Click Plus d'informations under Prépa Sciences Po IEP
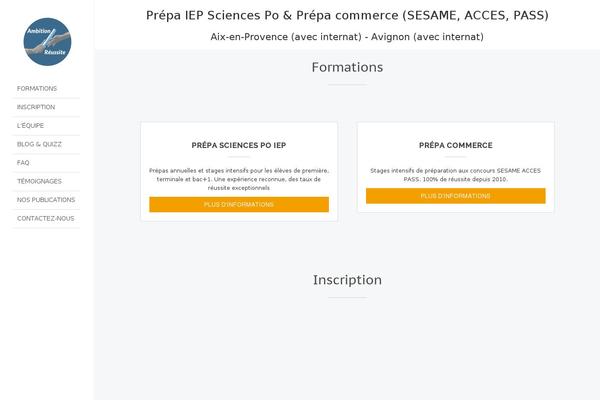 click(x=239, y=204)
